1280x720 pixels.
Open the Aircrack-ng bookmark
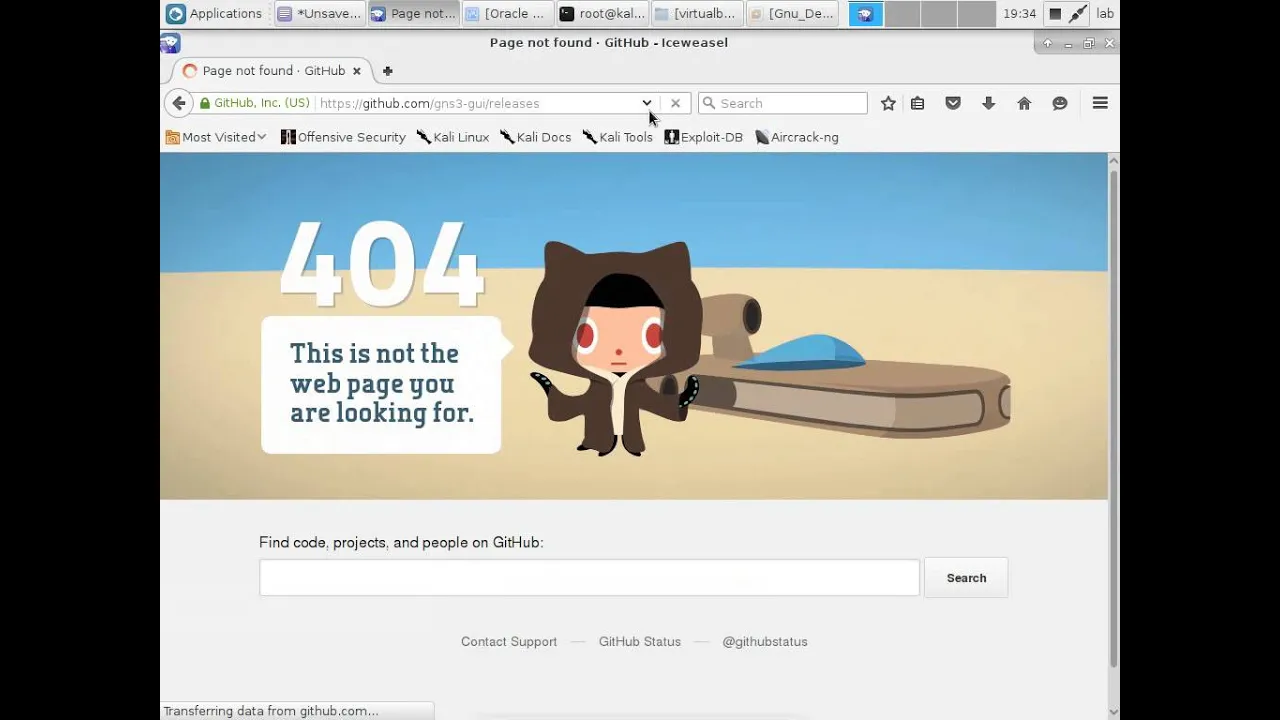click(x=797, y=137)
